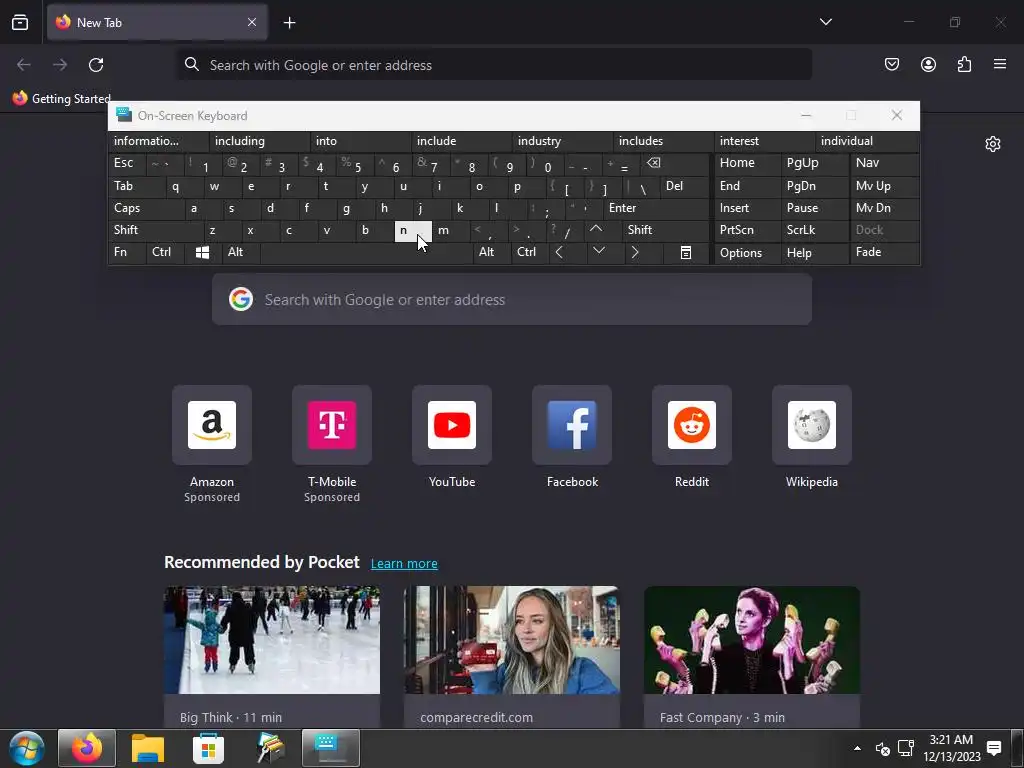Screen dimensions: 1024x768
Task: Choose the 'industry' word suggestion
Action: point(562,141)
